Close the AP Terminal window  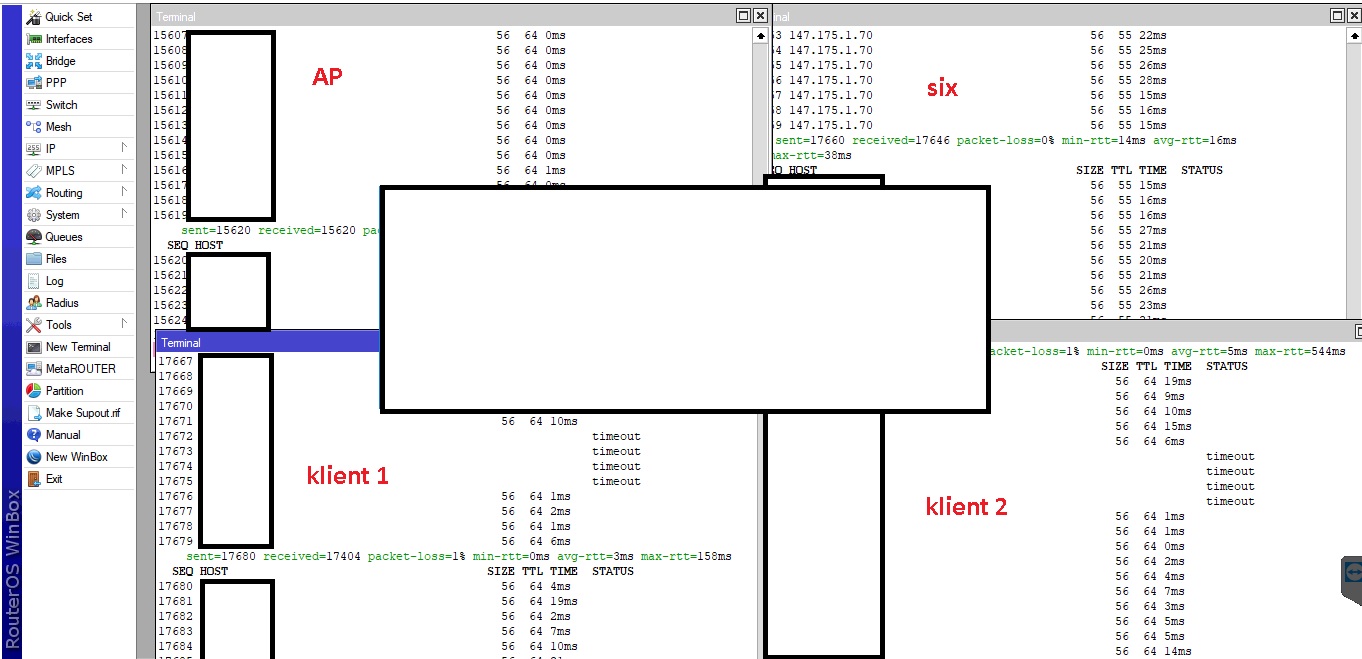tap(761, 16)
